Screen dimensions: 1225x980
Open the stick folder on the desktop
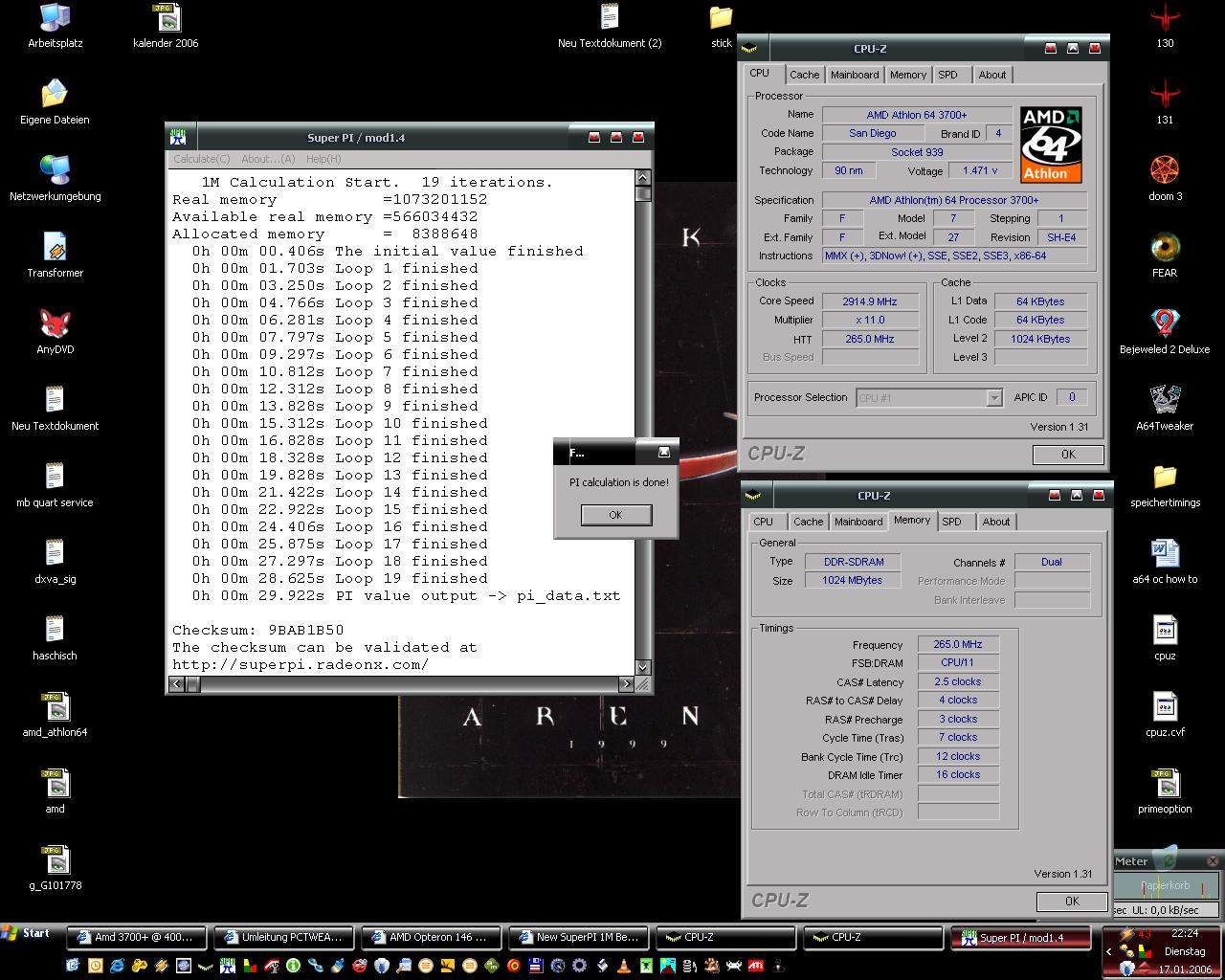[721, 26]
